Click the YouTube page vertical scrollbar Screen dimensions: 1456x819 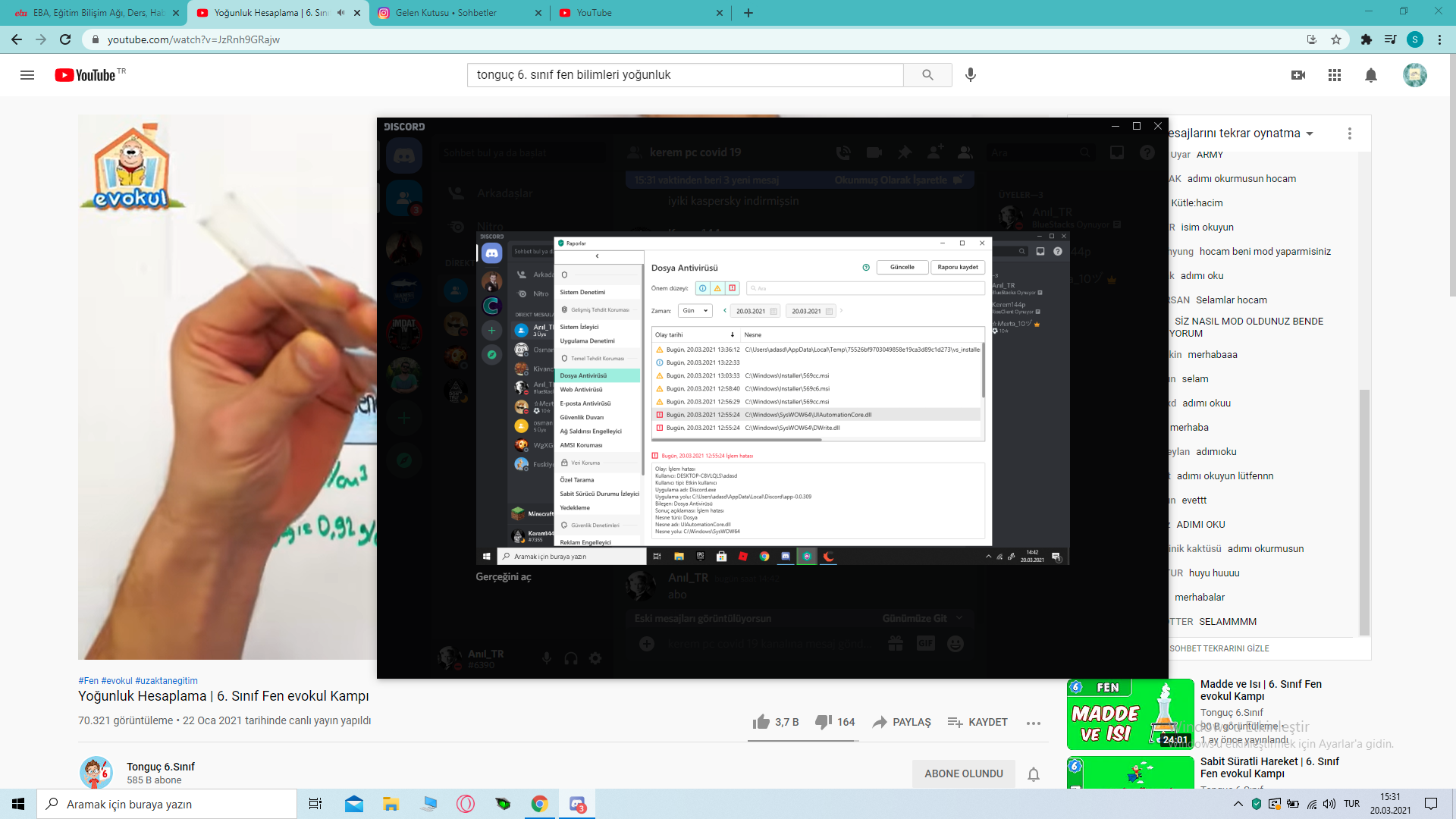[1451, 174]
